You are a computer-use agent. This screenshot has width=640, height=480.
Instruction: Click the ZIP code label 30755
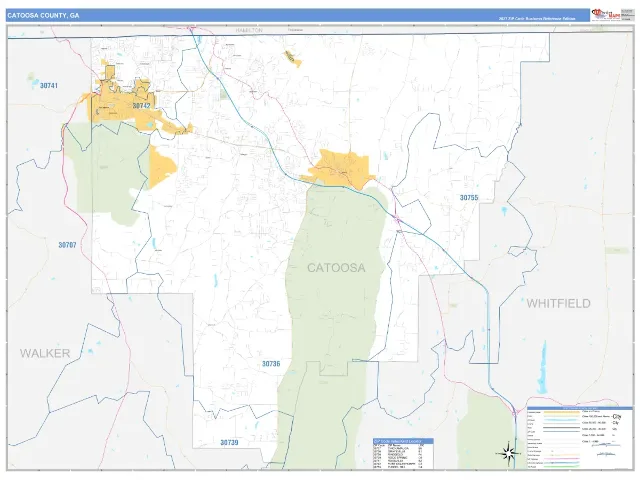(x=469, y=198)
